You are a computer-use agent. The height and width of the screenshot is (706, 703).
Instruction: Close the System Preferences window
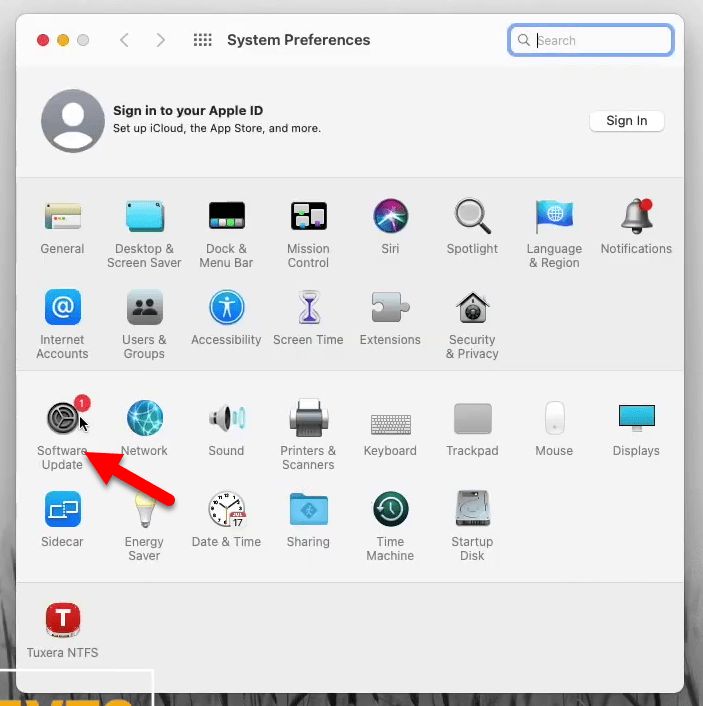43,40
